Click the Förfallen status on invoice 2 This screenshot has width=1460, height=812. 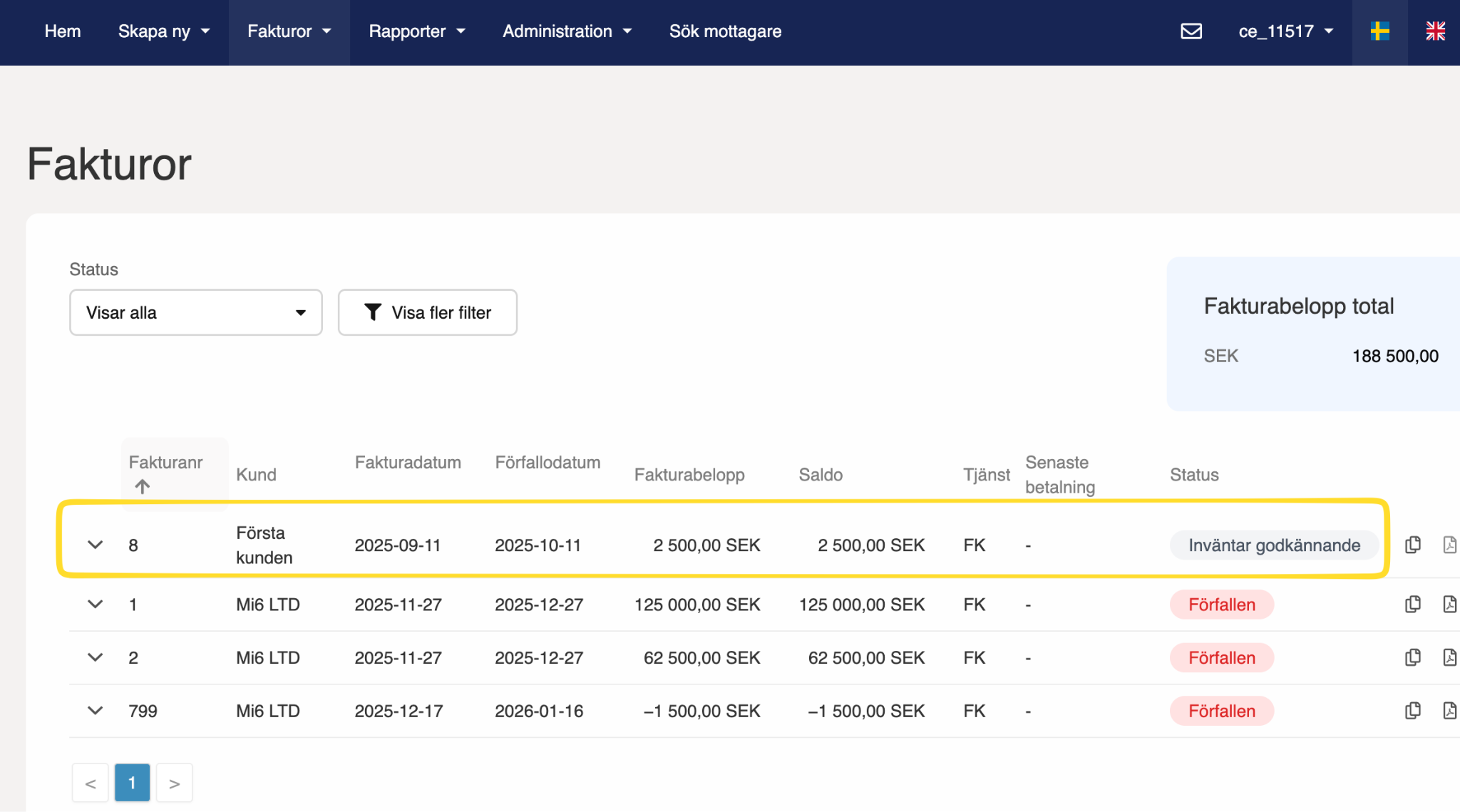(x=1221, y=657)
